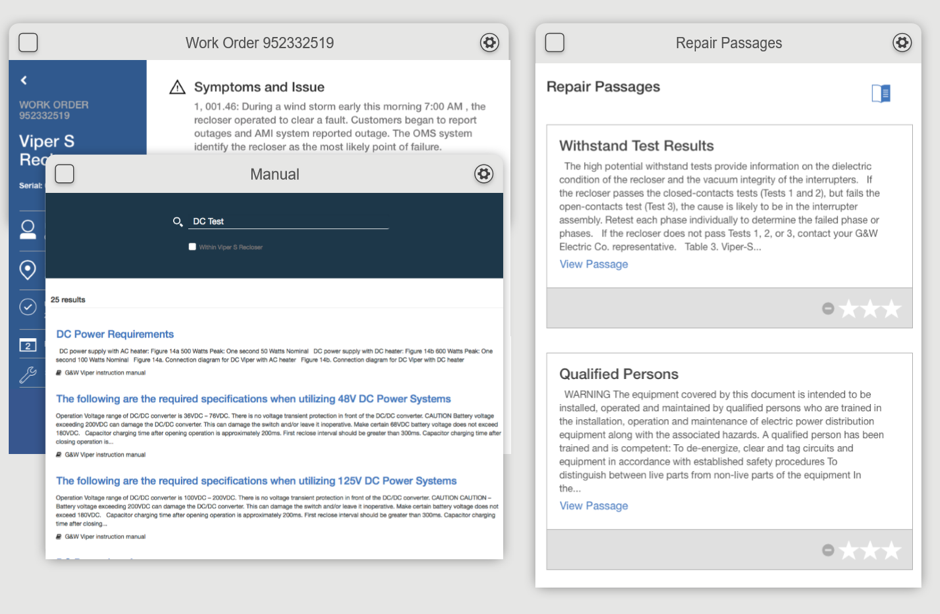Screen dimensions: 940x614
Task: Click the search magnifier icon in Manual
Action: (178, 222)
